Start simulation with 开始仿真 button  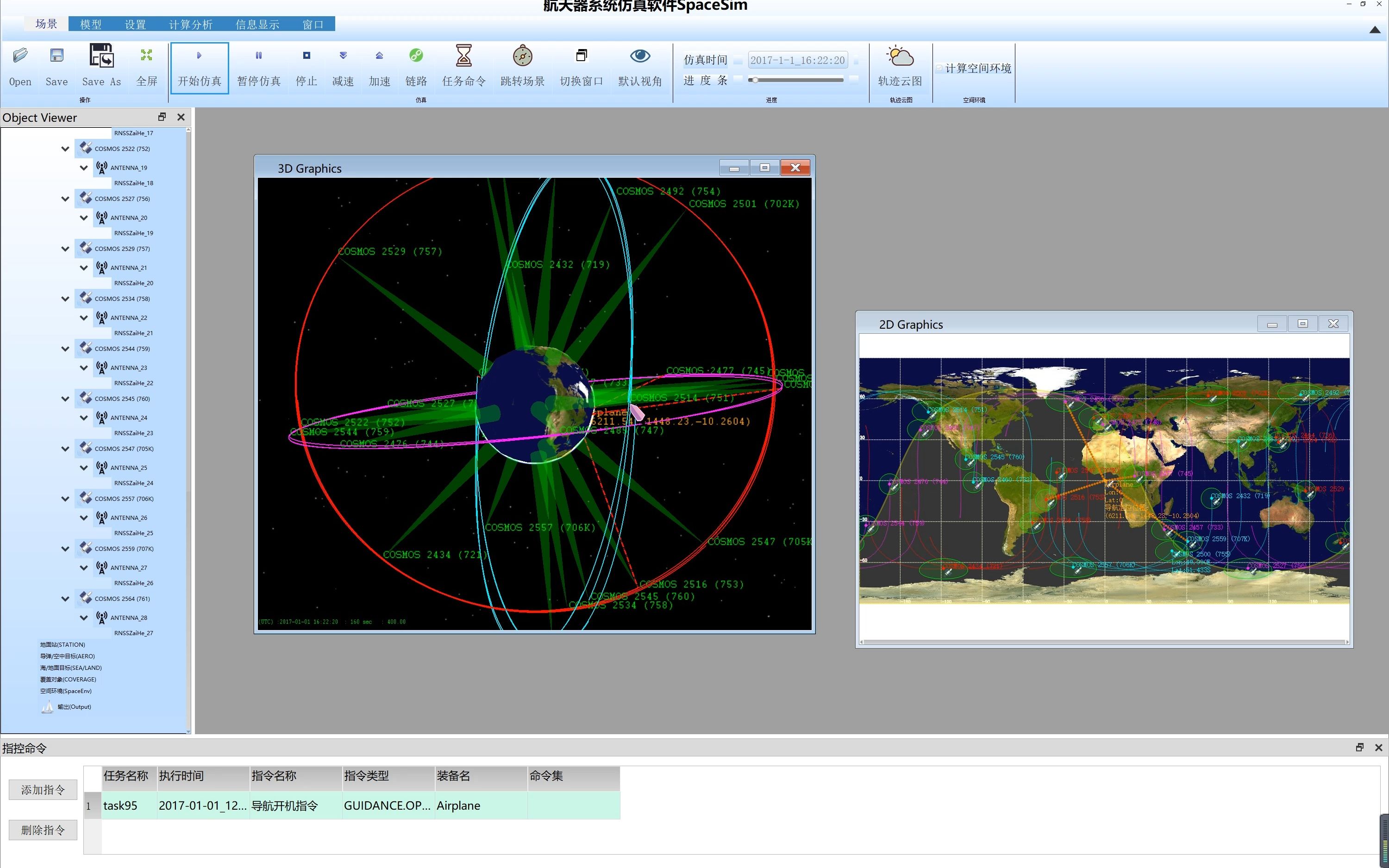199,67
